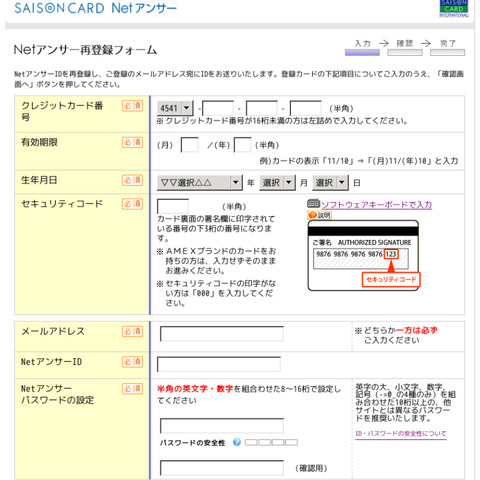Click the security code input field

coord(173,206)
